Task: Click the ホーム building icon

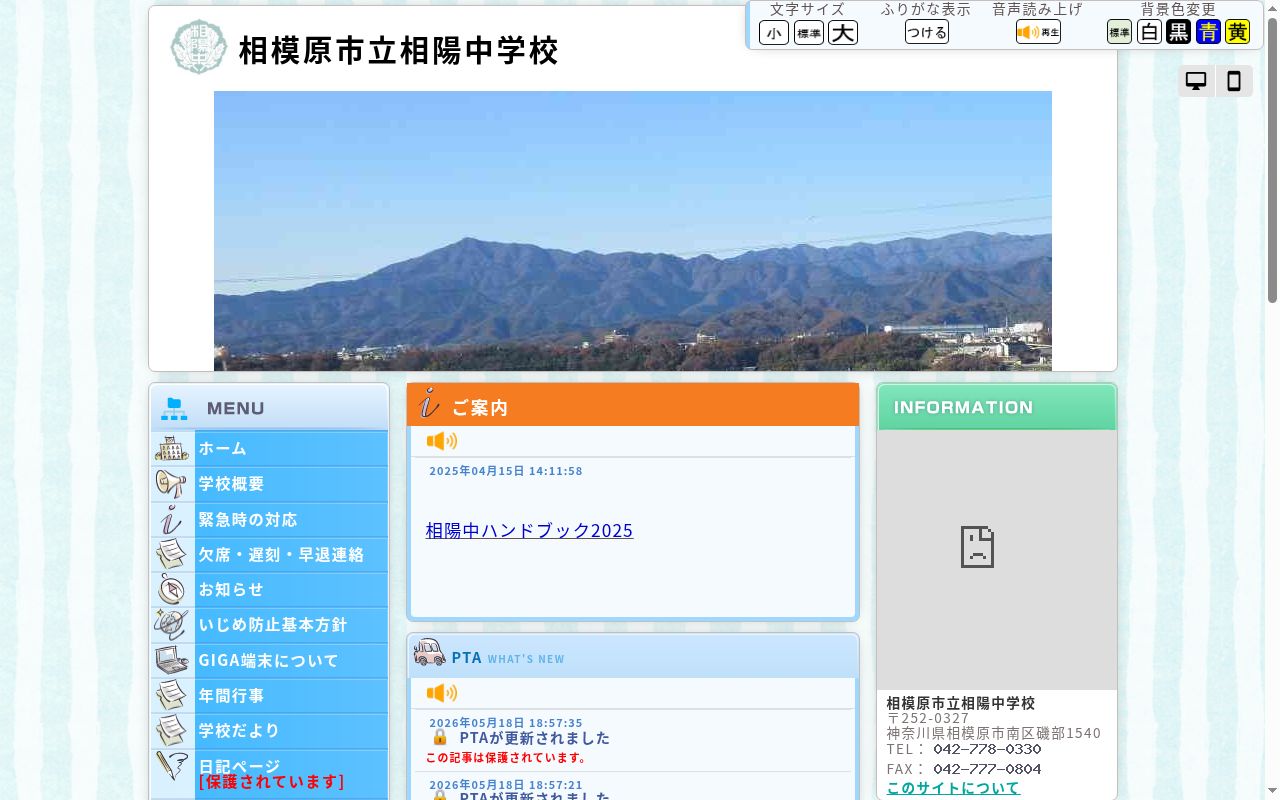Action: [x=172, y=448]
